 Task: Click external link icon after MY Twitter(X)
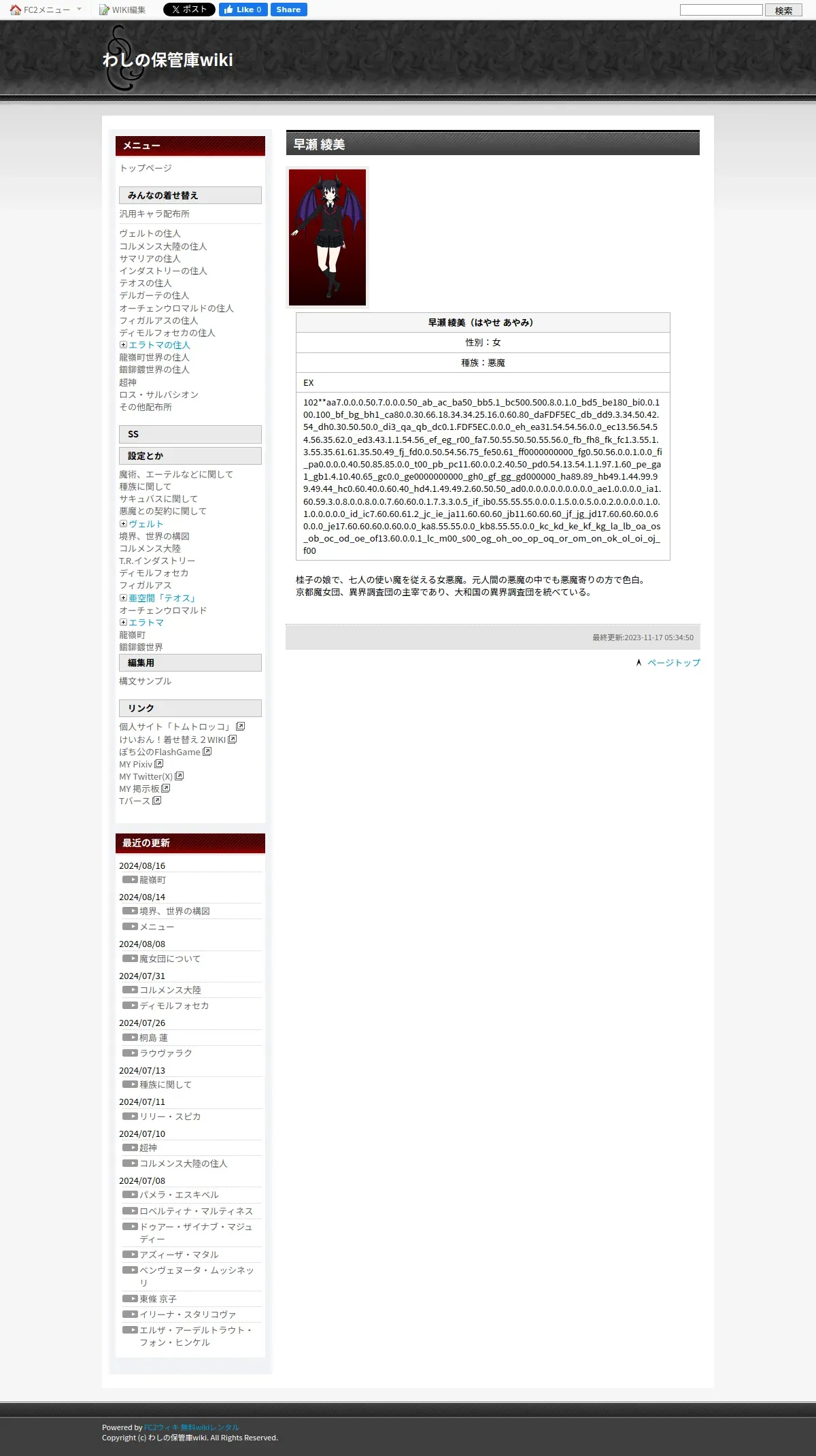180,776
